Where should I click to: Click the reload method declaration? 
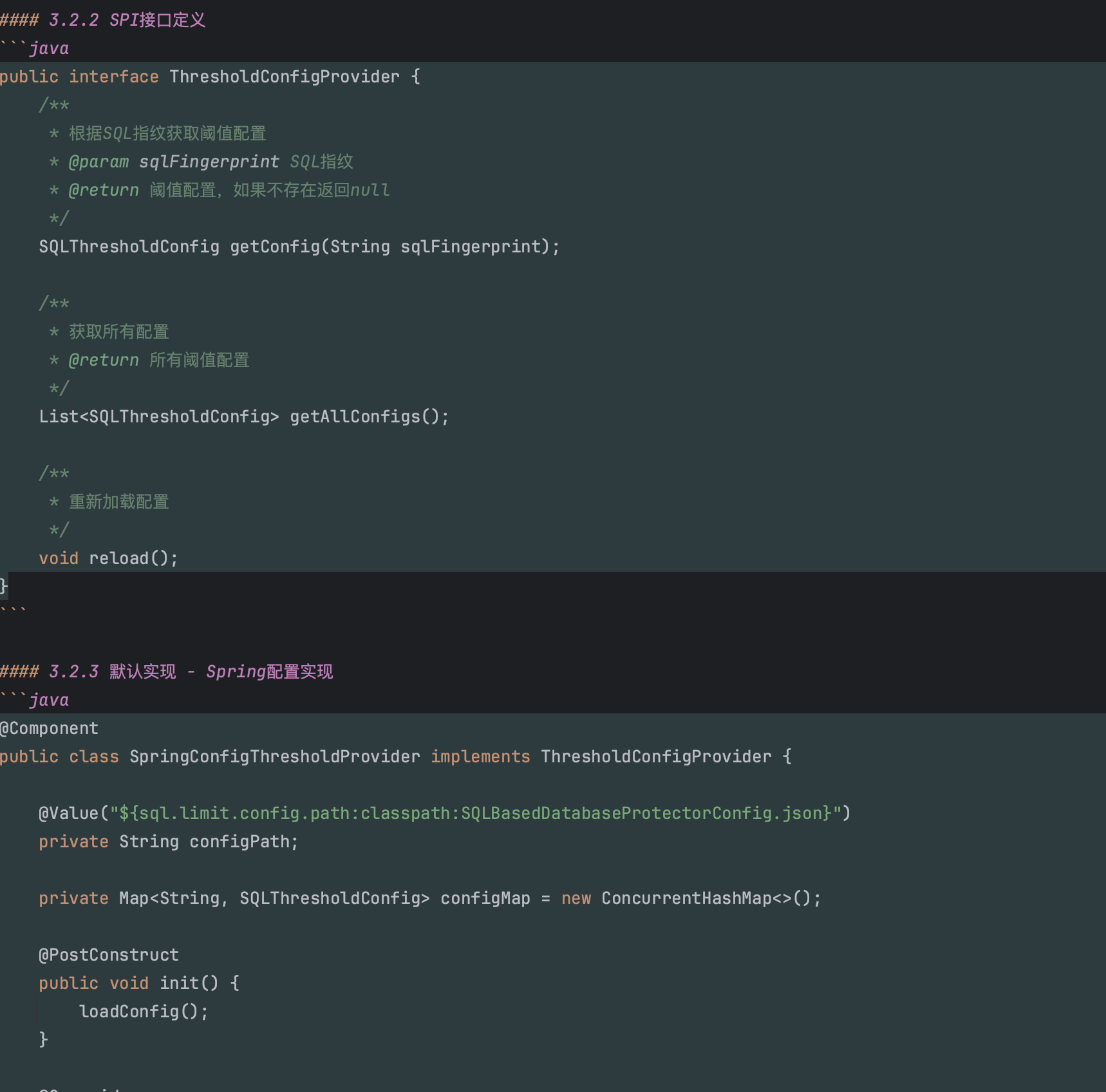118,558
